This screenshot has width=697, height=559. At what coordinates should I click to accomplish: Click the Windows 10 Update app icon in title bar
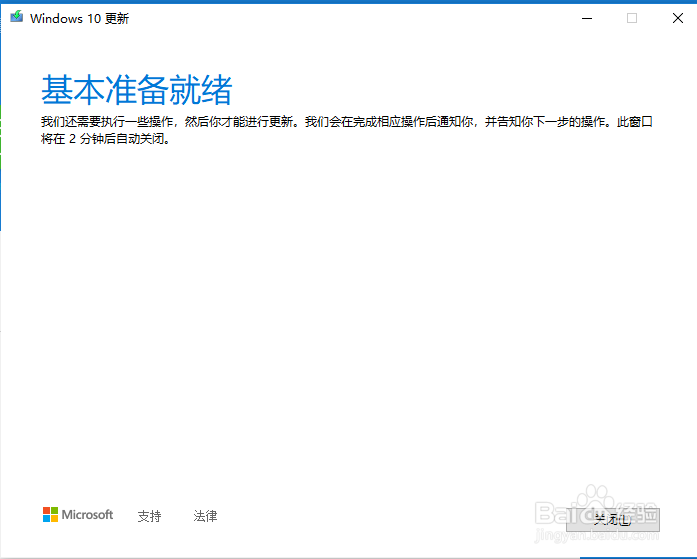pos(16,17)
